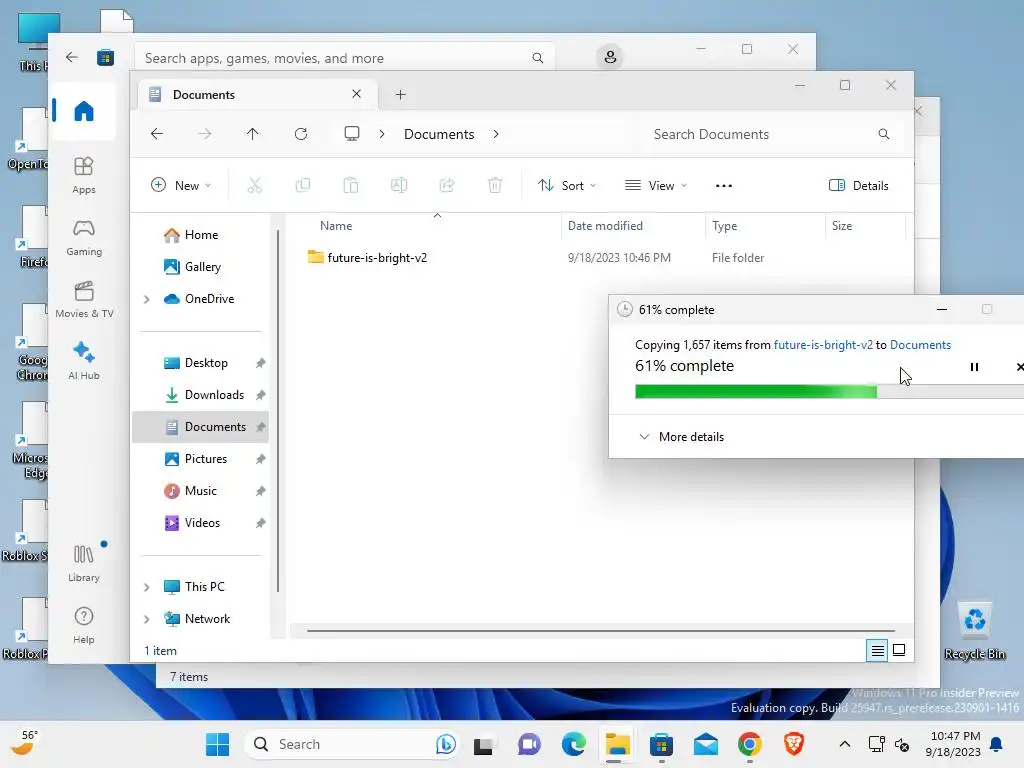Refresh the Documents folder view

[301, 134]
